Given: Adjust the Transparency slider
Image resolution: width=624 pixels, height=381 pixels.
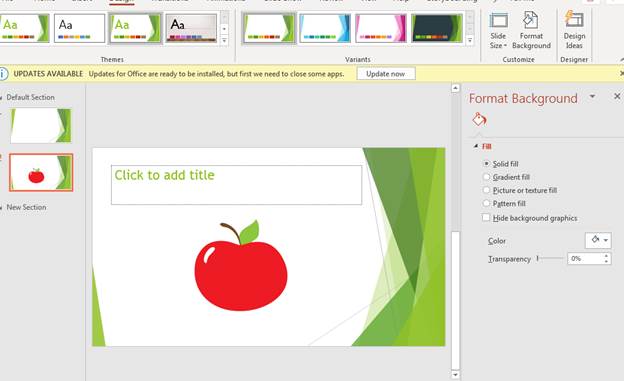Looking at the screenshot, I should point(550,258).
